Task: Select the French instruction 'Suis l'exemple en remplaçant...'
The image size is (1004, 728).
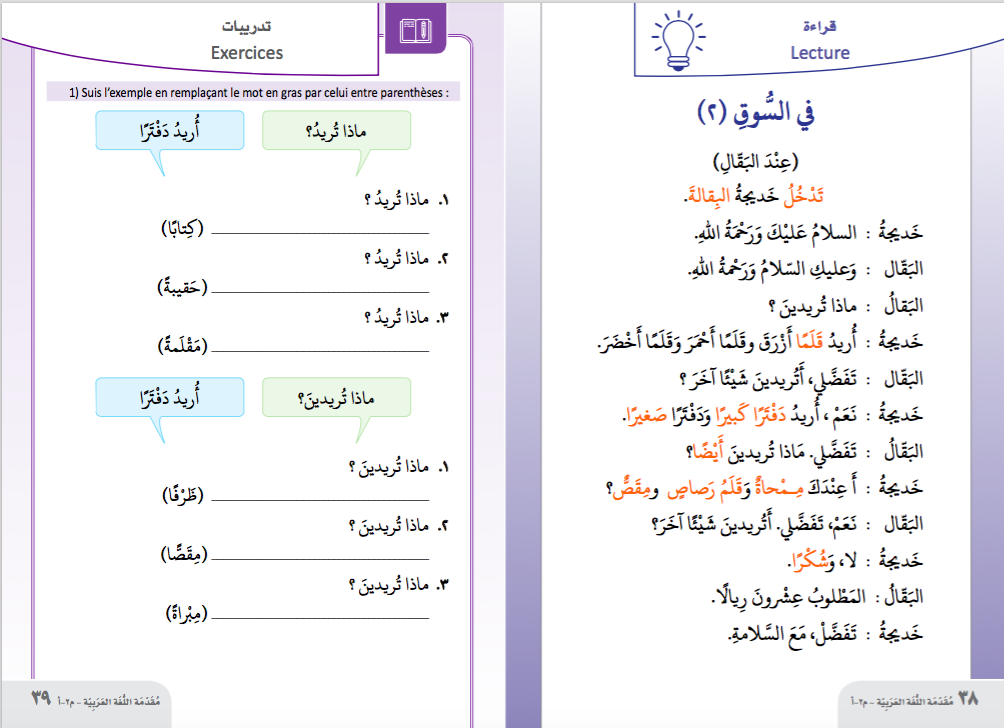Action: point(259,92)
